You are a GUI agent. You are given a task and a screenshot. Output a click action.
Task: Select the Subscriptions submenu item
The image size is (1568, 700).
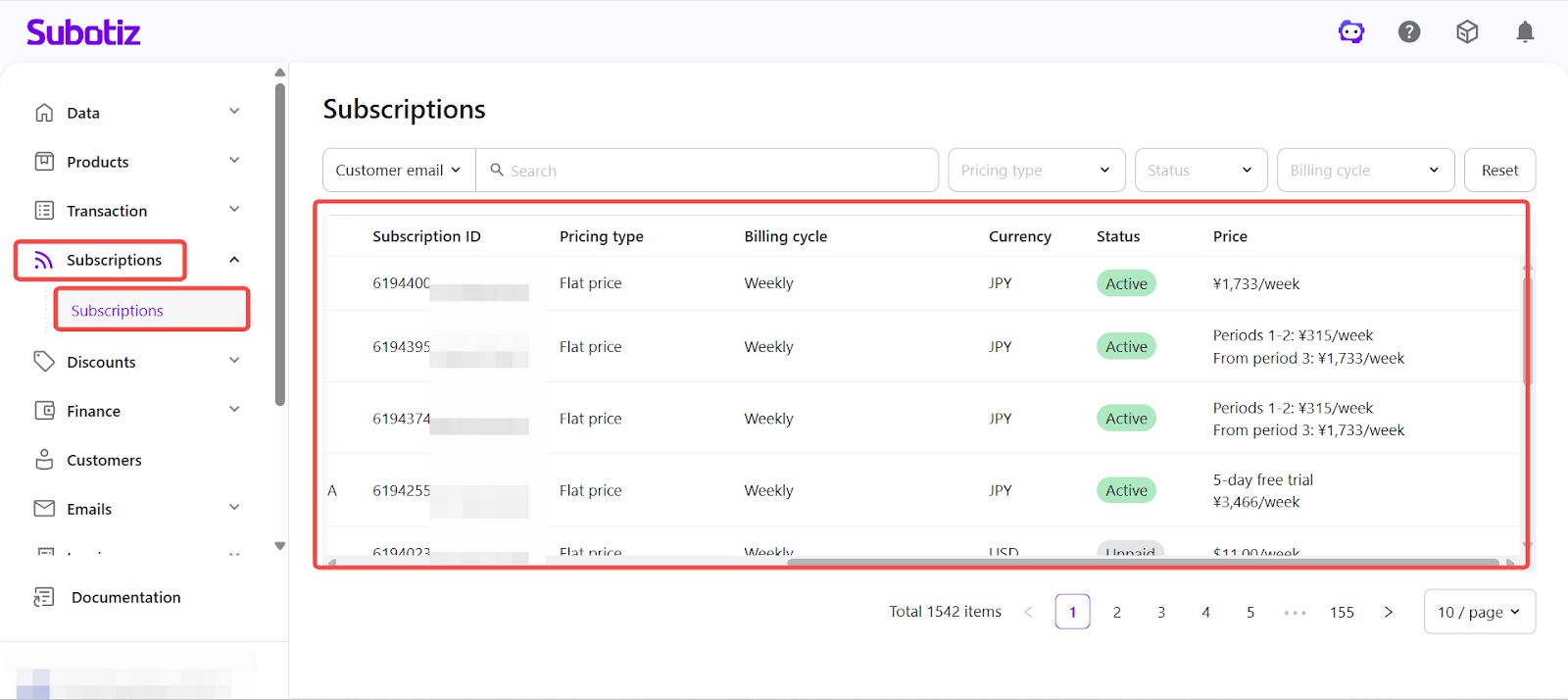(x=118, y=311)
